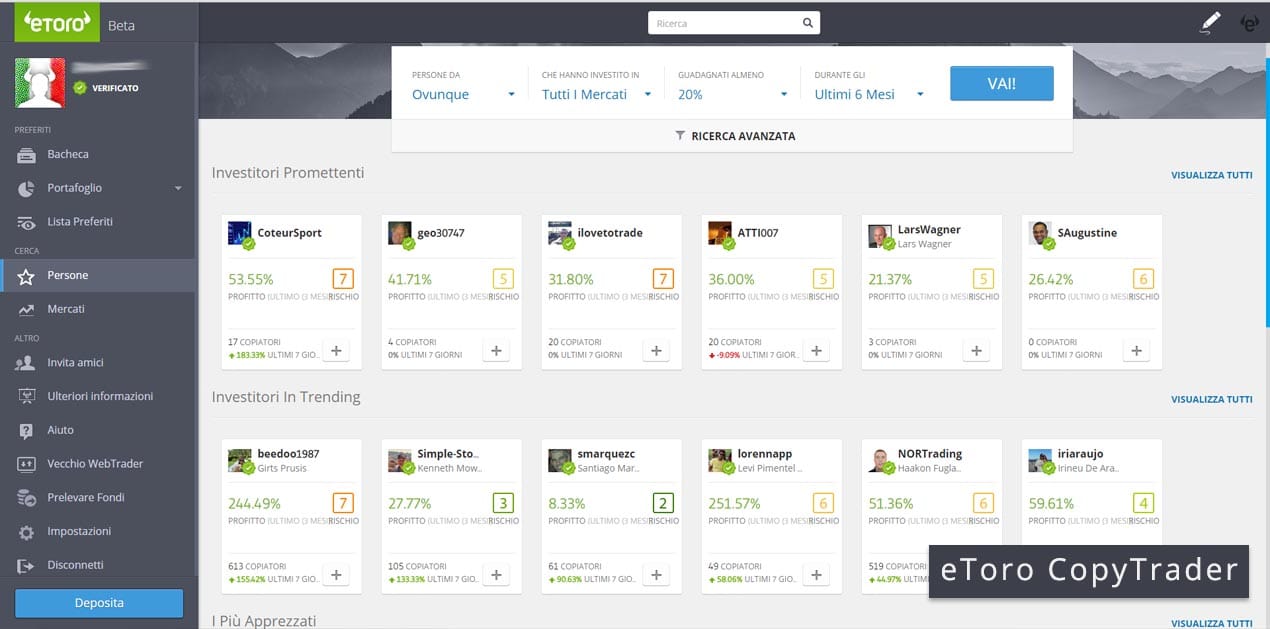Add ilovetotrade with plus button
This screenshot has width=1270, height=629.
pyautogui.click(x=656, y=351)
